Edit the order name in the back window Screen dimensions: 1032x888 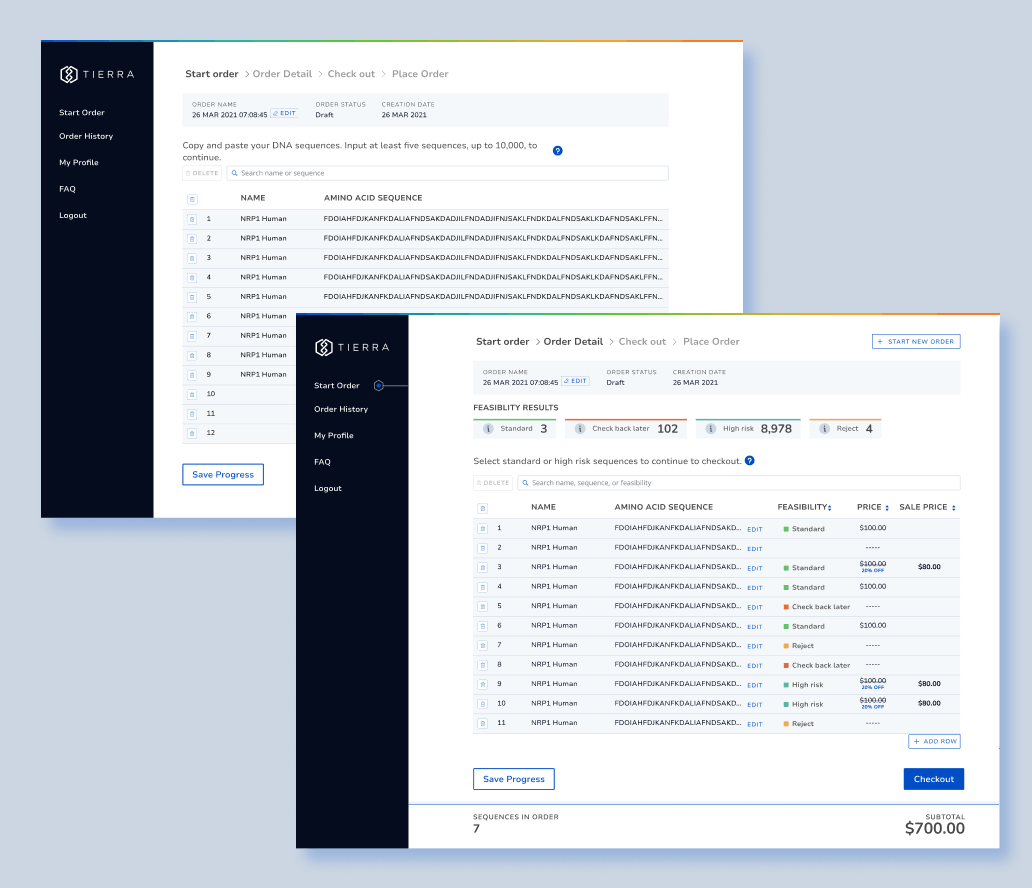(x=285, y=113)
